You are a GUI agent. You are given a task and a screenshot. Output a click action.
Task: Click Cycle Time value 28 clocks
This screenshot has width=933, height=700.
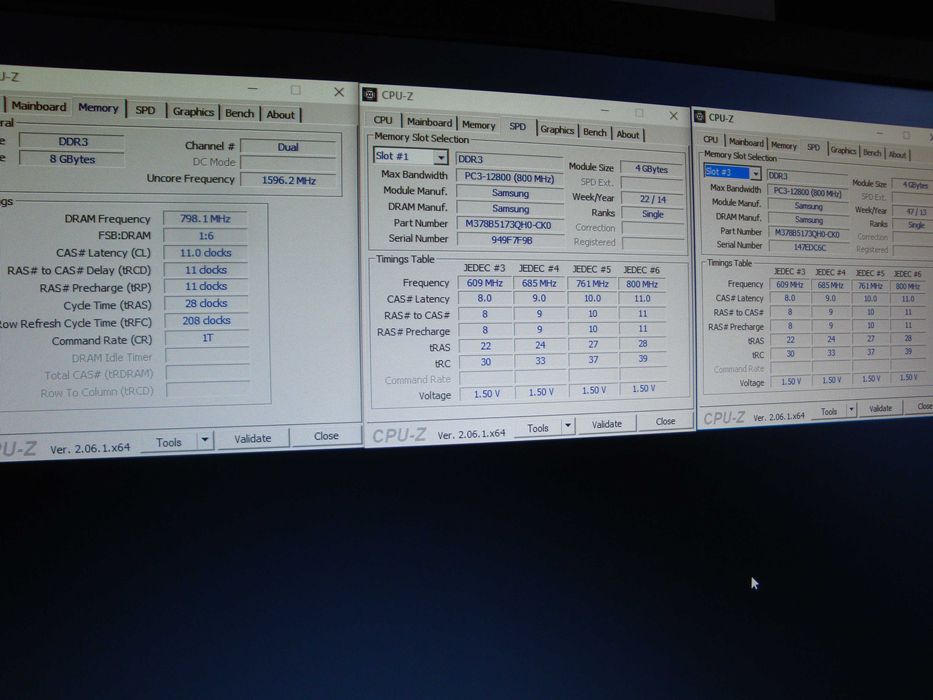coord(206,303)
